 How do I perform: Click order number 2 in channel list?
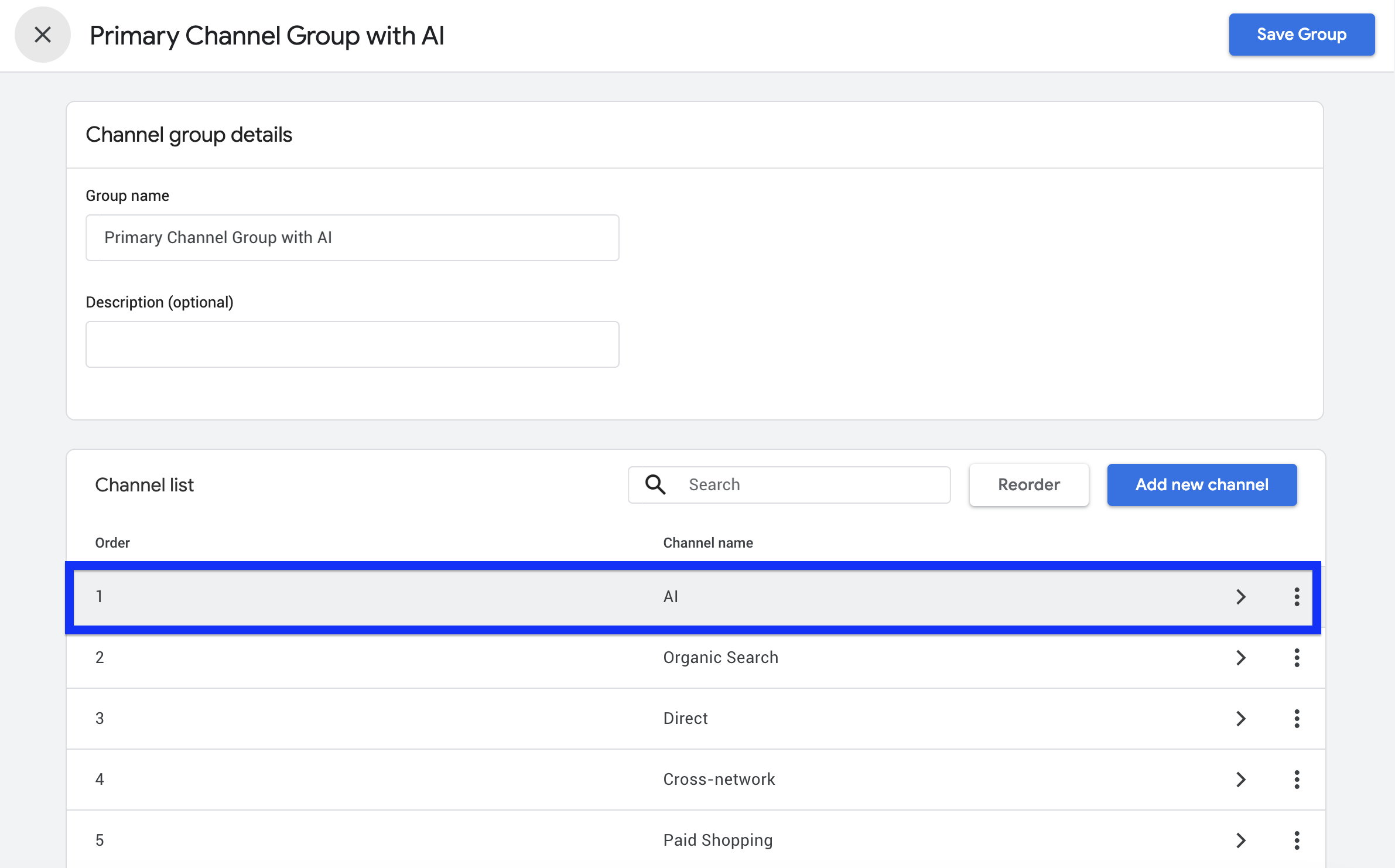[x=100, y=657]
